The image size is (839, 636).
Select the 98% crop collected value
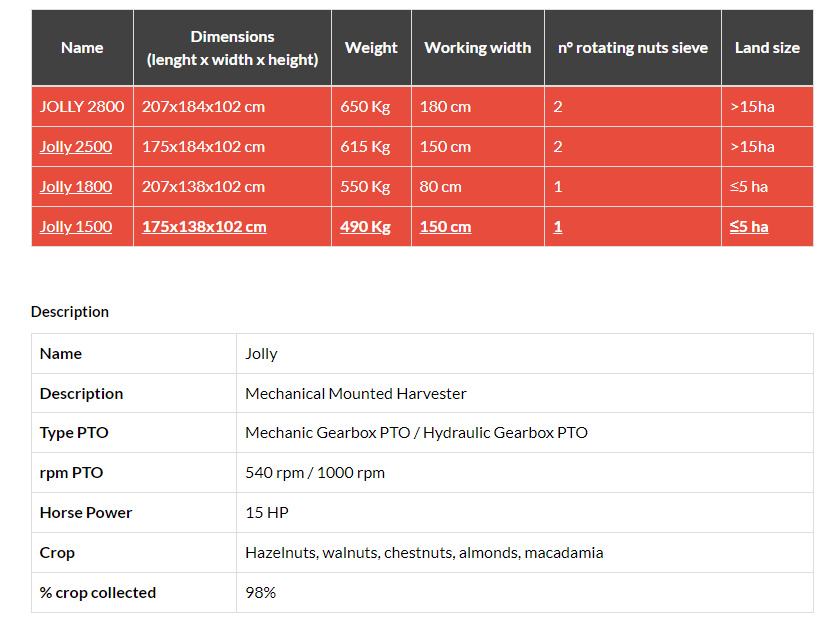260,593
